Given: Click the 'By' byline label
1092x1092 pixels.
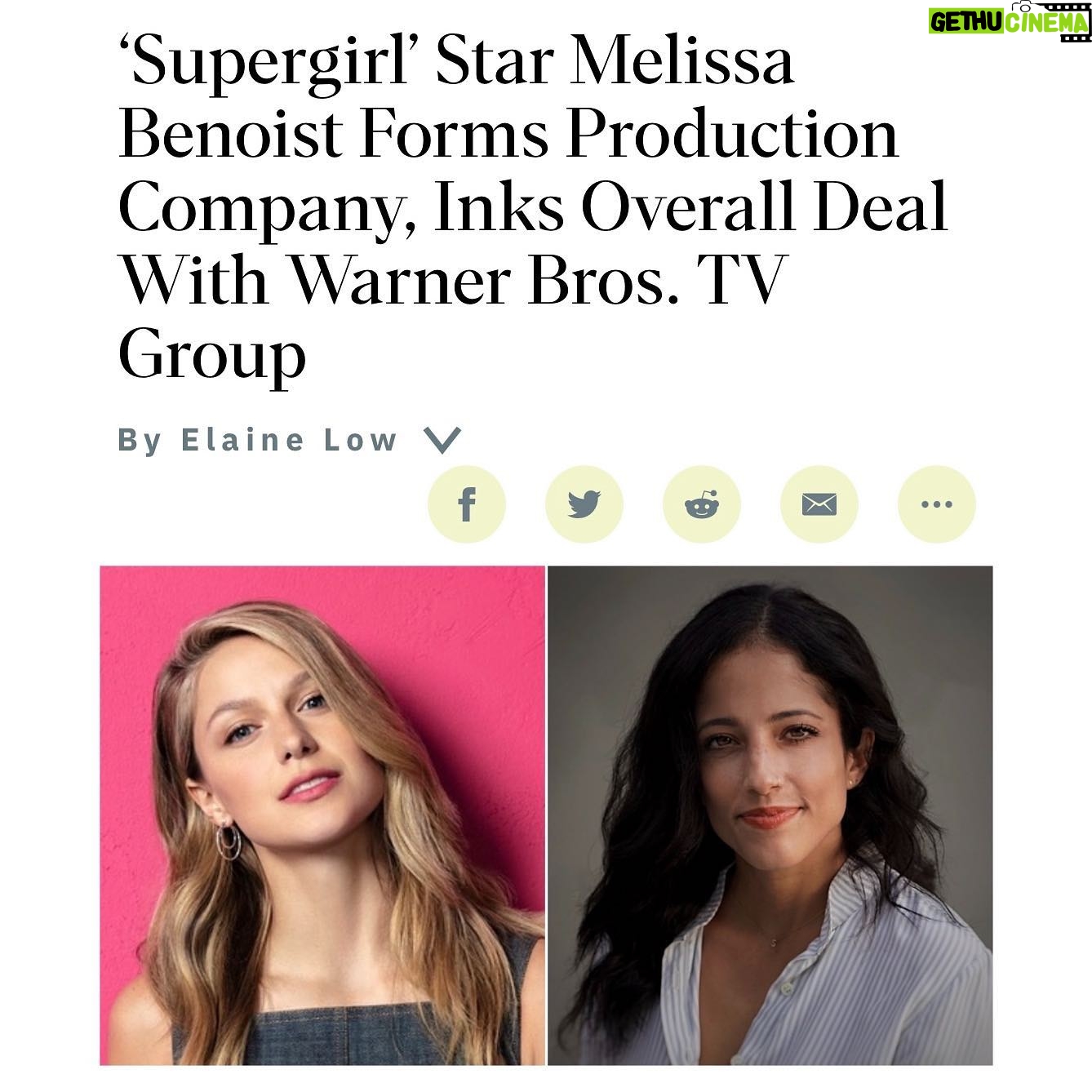Looking at the screenshot, I should pos(140,442).
